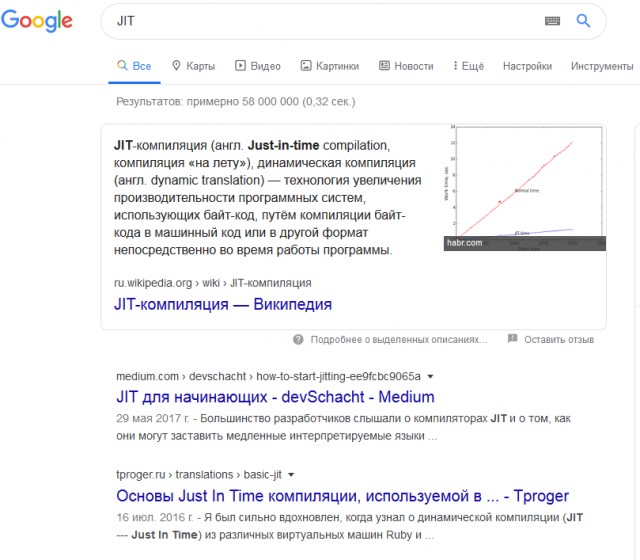Image resolution: width=640 pixels, height=560 pixels.
Task: Switch to the Видео tab
Action: click(x=258, y=66)
